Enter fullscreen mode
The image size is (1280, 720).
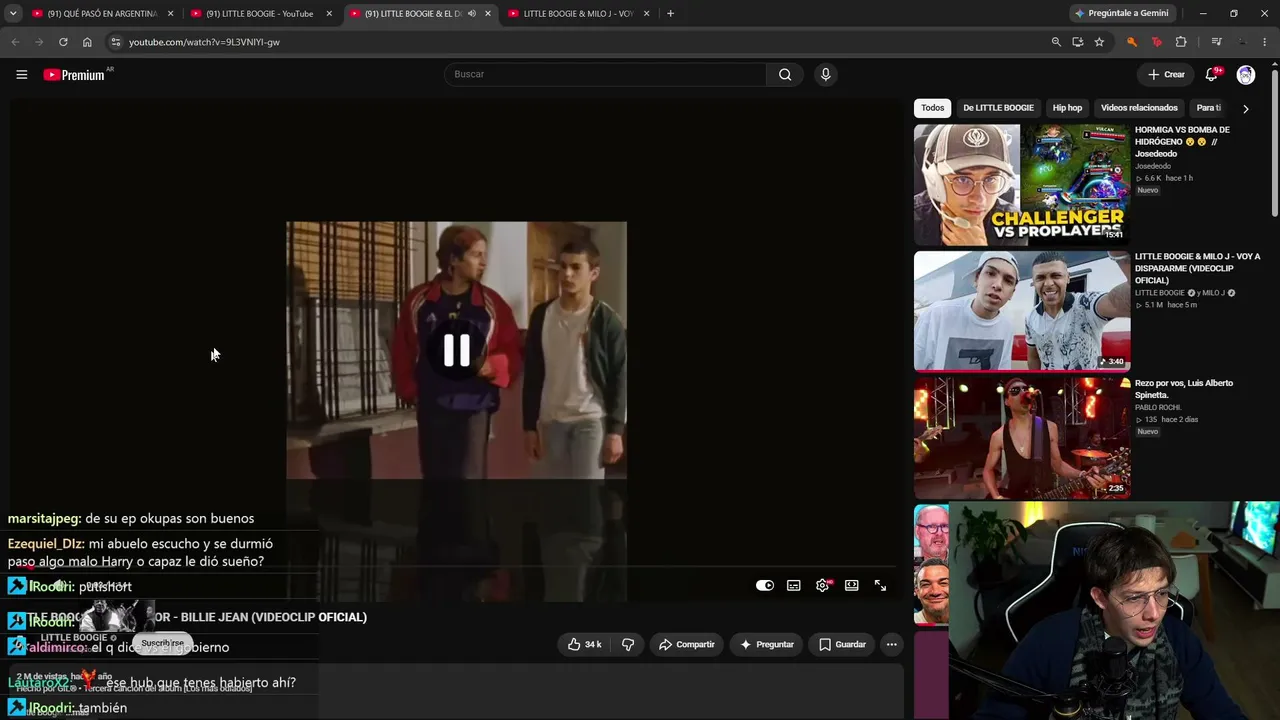[x=881, y=586]
